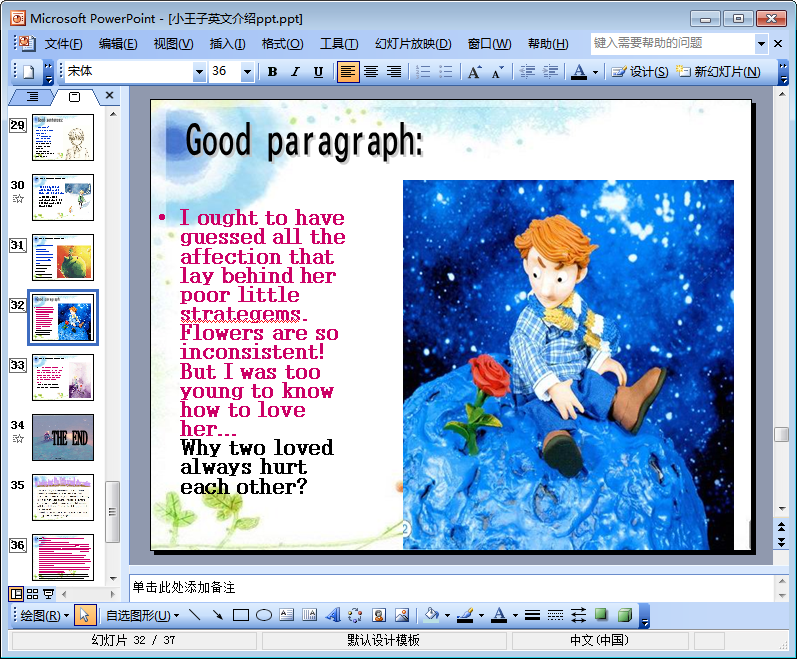
Task: Start slide show from current slide icon
Action: pos(49,594)
